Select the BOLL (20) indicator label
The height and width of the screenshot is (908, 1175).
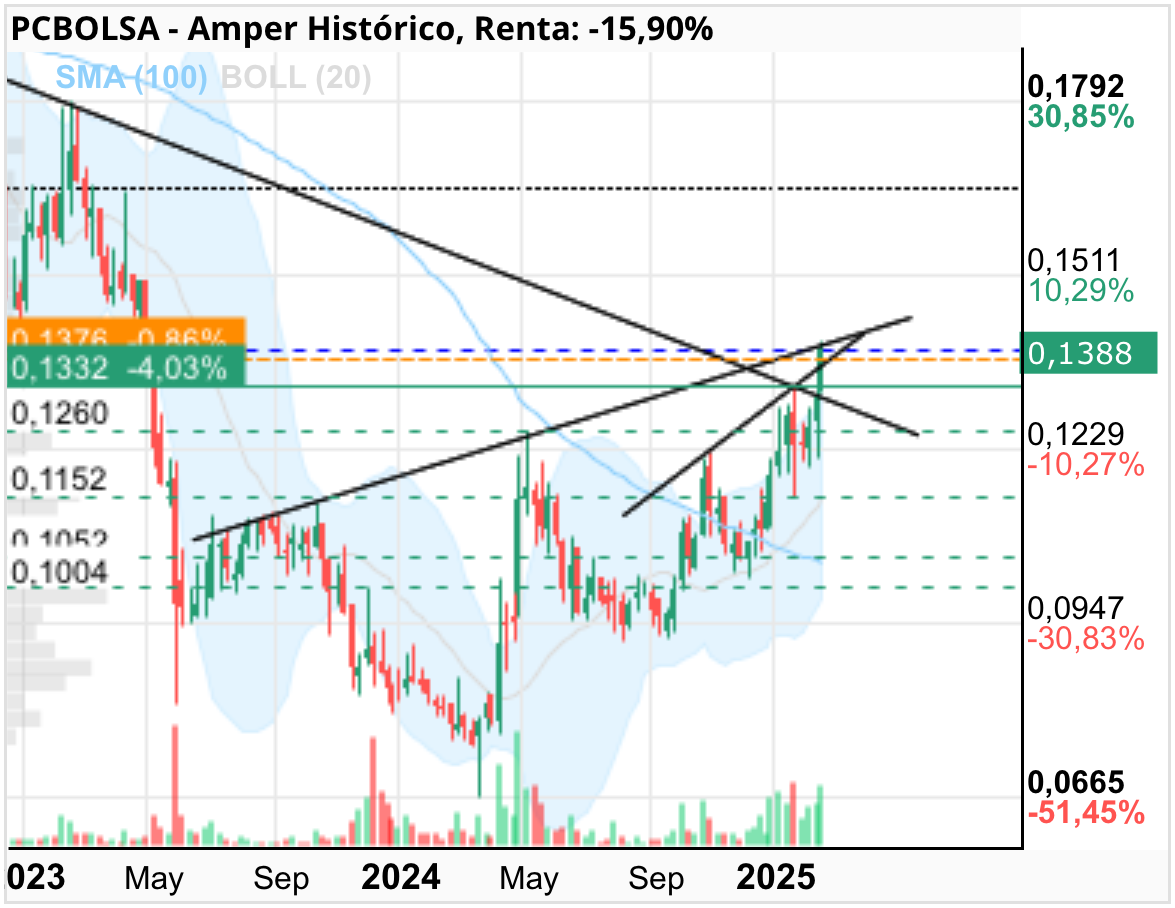[x=296, y=77]
